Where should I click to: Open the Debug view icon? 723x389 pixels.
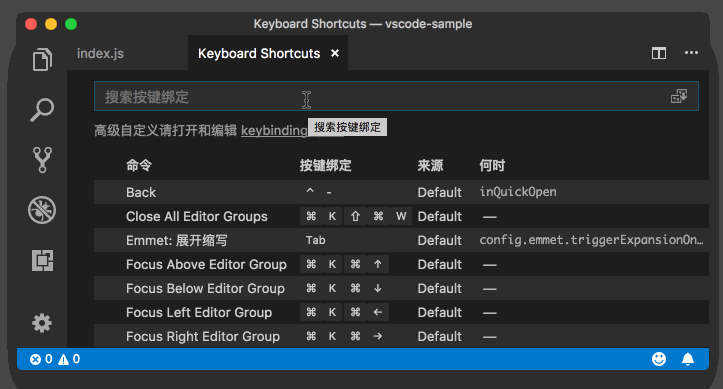point(42,210)
